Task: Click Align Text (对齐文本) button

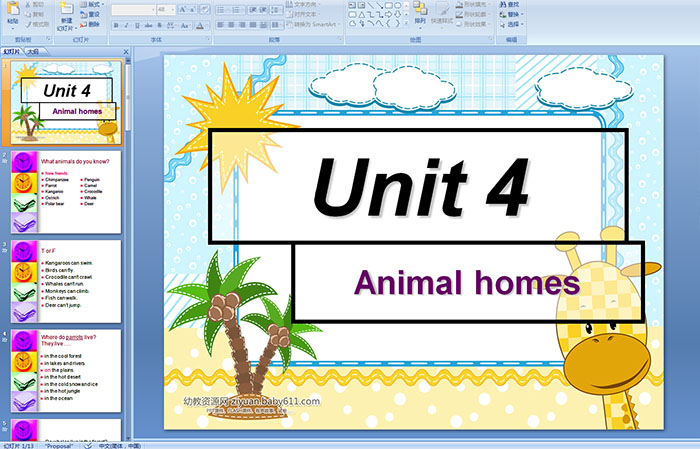Action: click(302, 14)
